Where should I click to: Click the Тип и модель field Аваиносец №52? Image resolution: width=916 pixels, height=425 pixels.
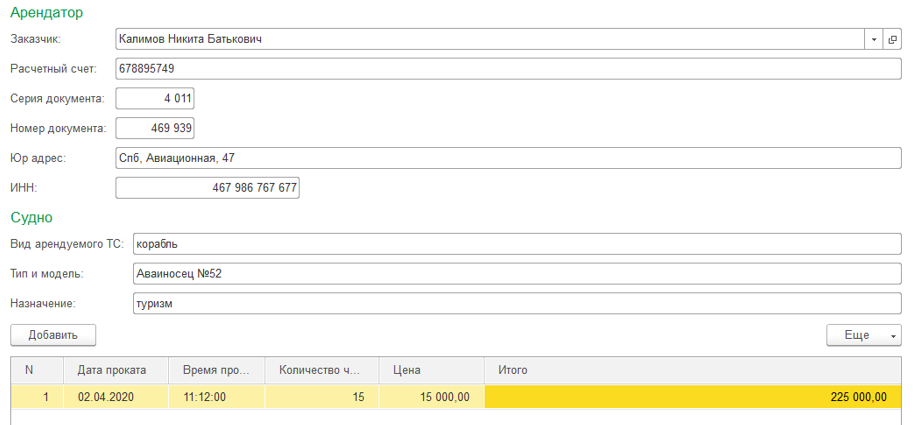(x=517, y=274)
